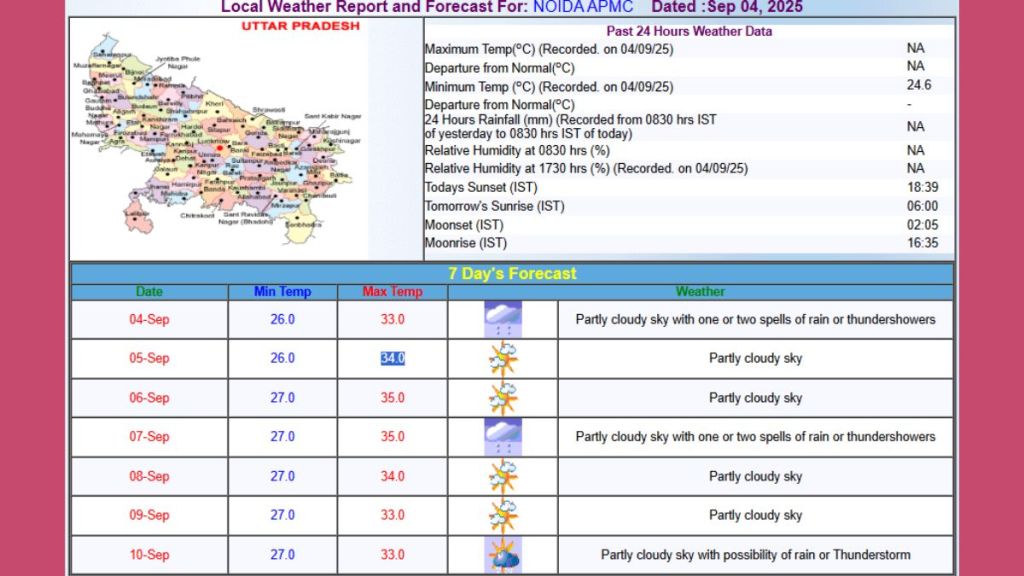The height and width of the screenshot is (576, 1024).
Task: Click the Date column header
Action: tap(149, 292)
